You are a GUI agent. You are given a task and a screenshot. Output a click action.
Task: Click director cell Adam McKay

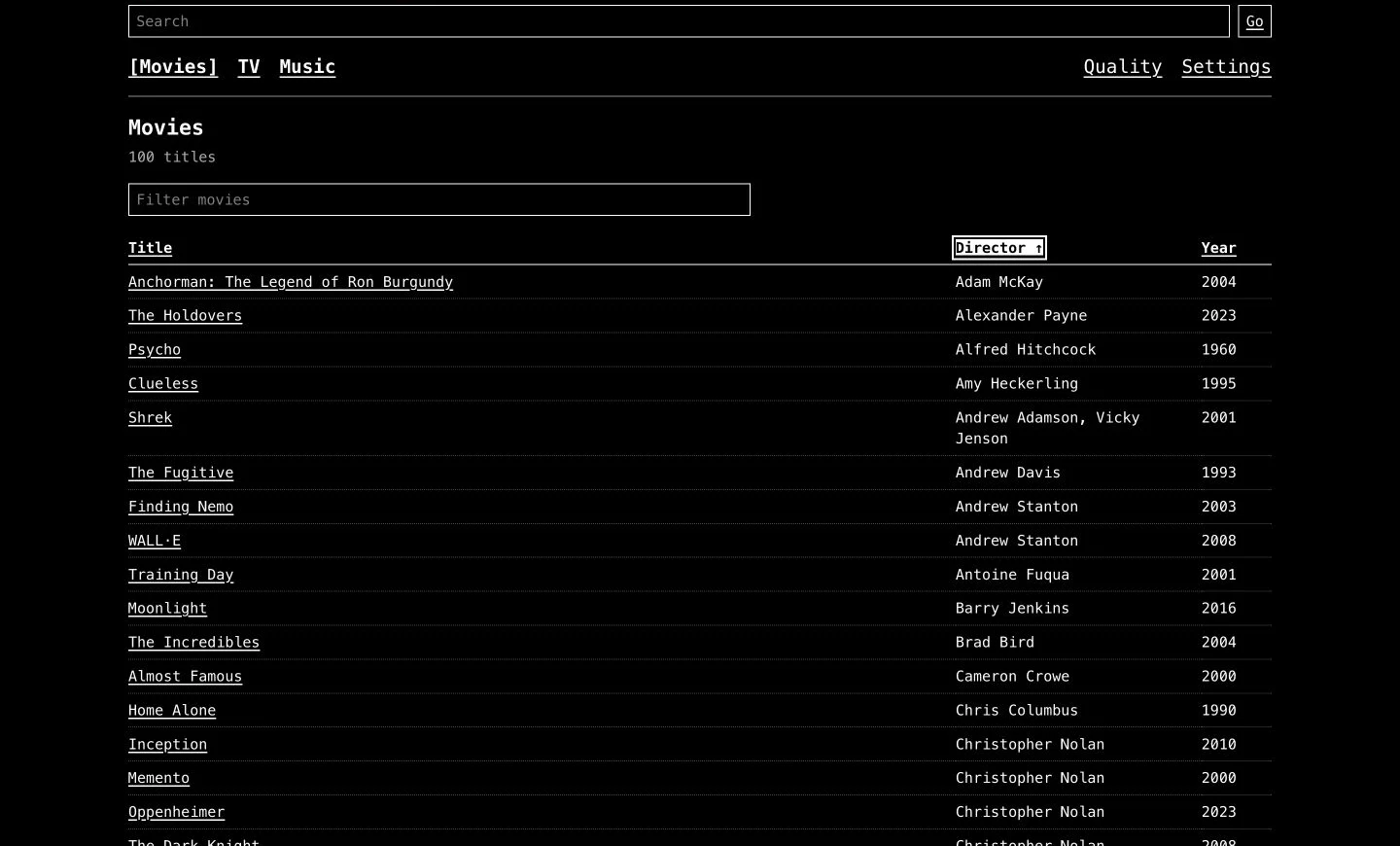tap(999, 282)
